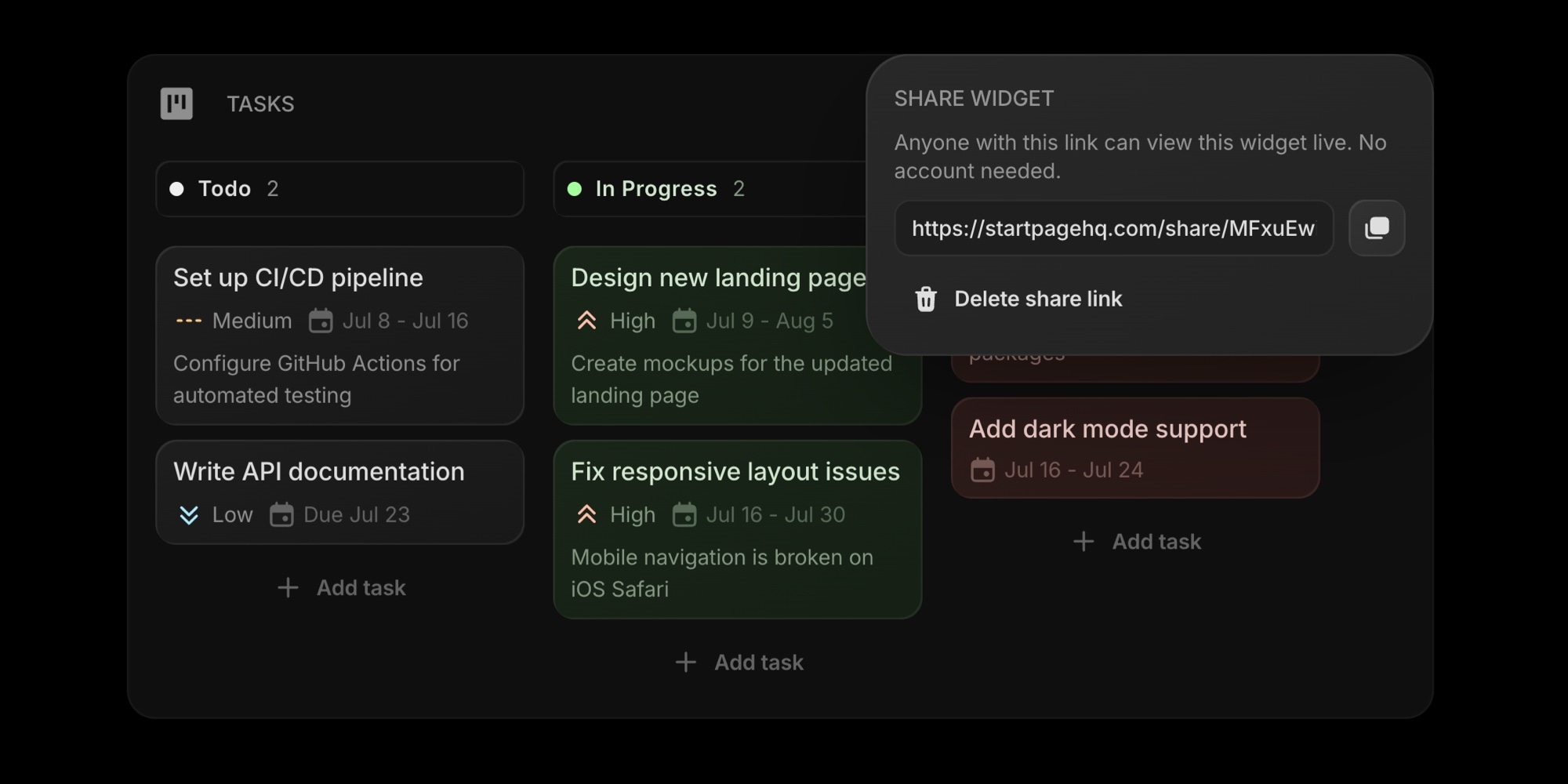Click High priority icon on Fix responsive layout issues
This screenshot has width=1568, height=784.
(x=586, y=515)
